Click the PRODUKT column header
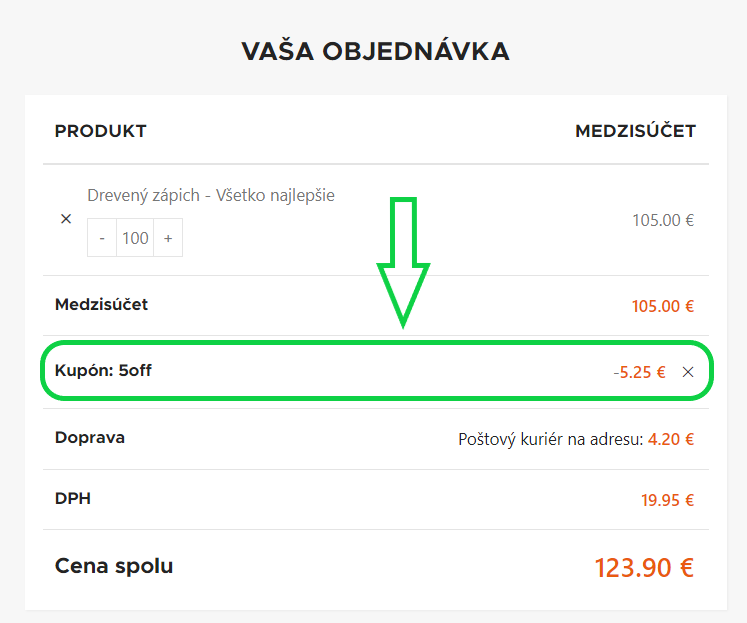747x623 pixels. point(101,131)
